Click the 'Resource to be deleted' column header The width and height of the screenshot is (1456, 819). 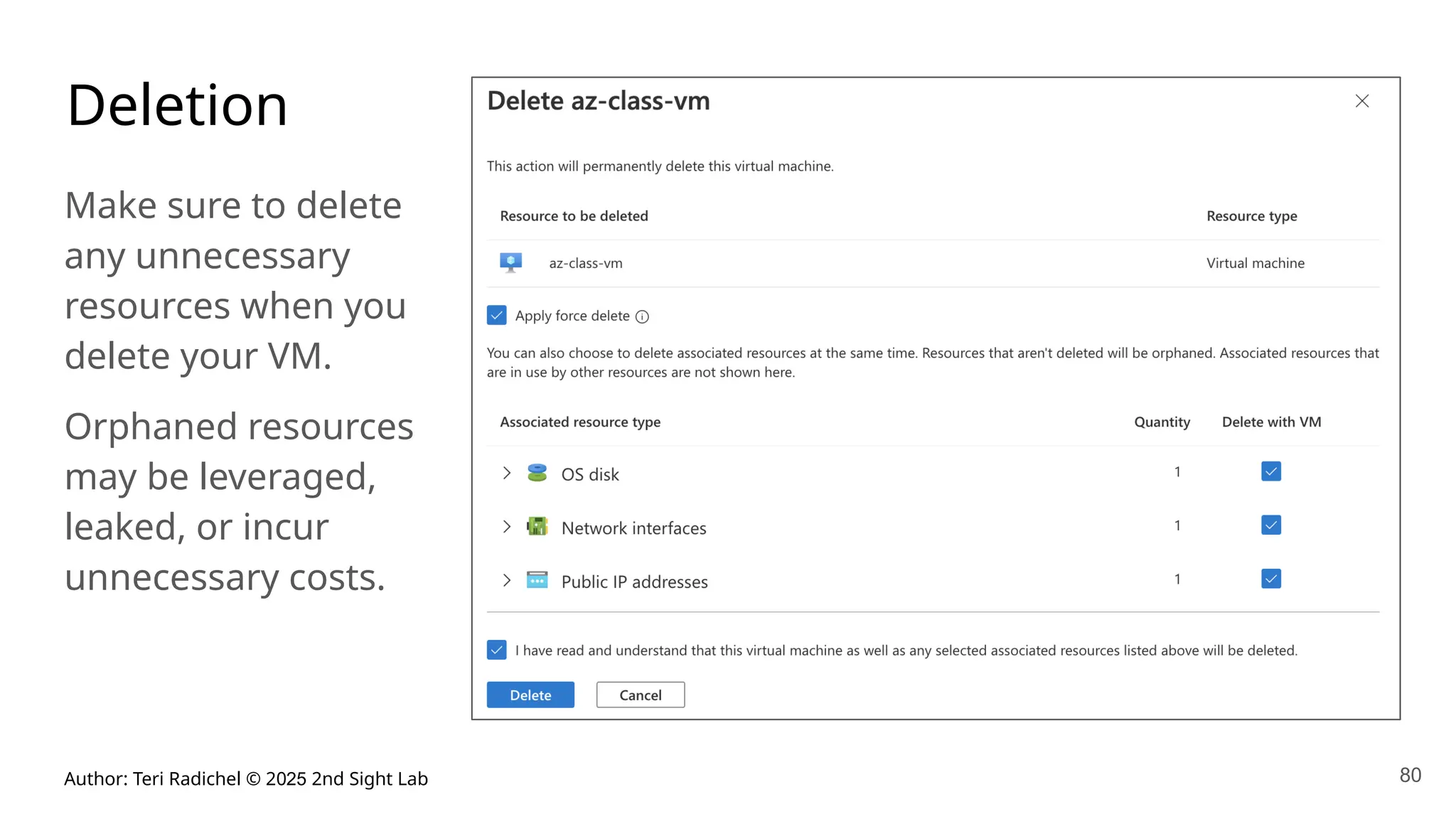pos(574,216)
